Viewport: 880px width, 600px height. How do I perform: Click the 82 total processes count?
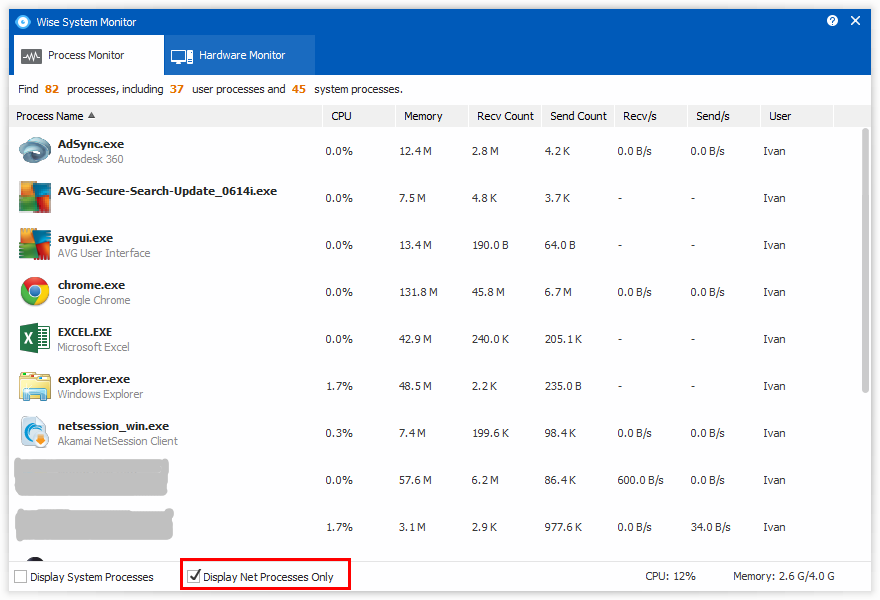pyautogui.click(x=52, y=89)
